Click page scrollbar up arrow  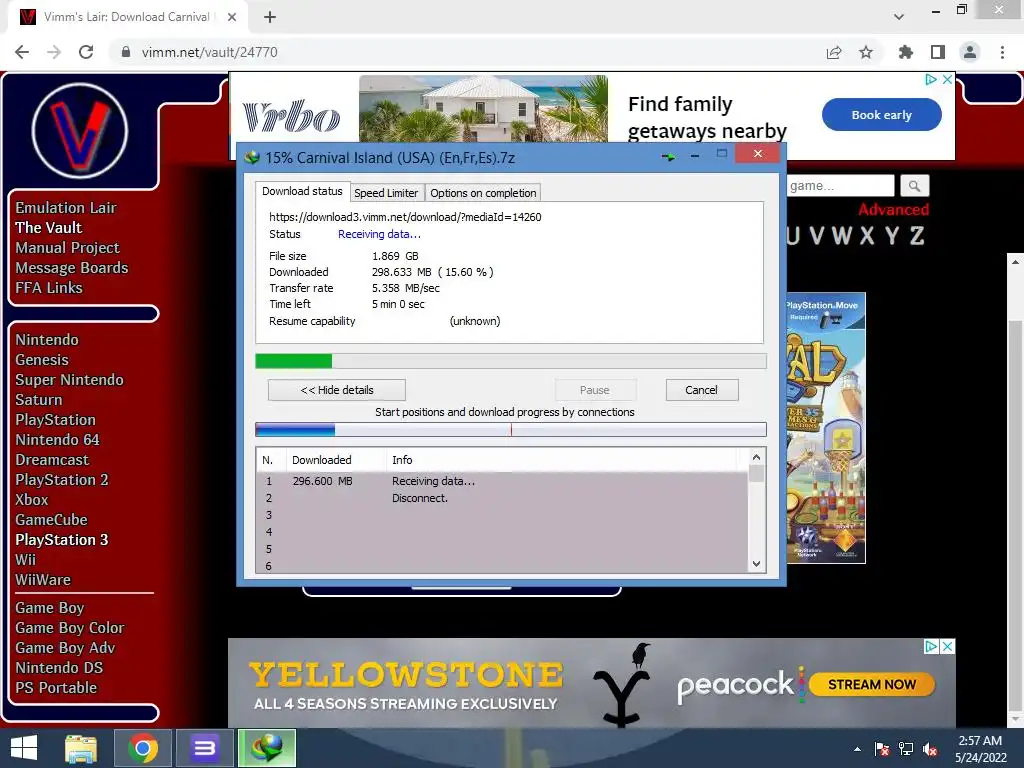1015,262
